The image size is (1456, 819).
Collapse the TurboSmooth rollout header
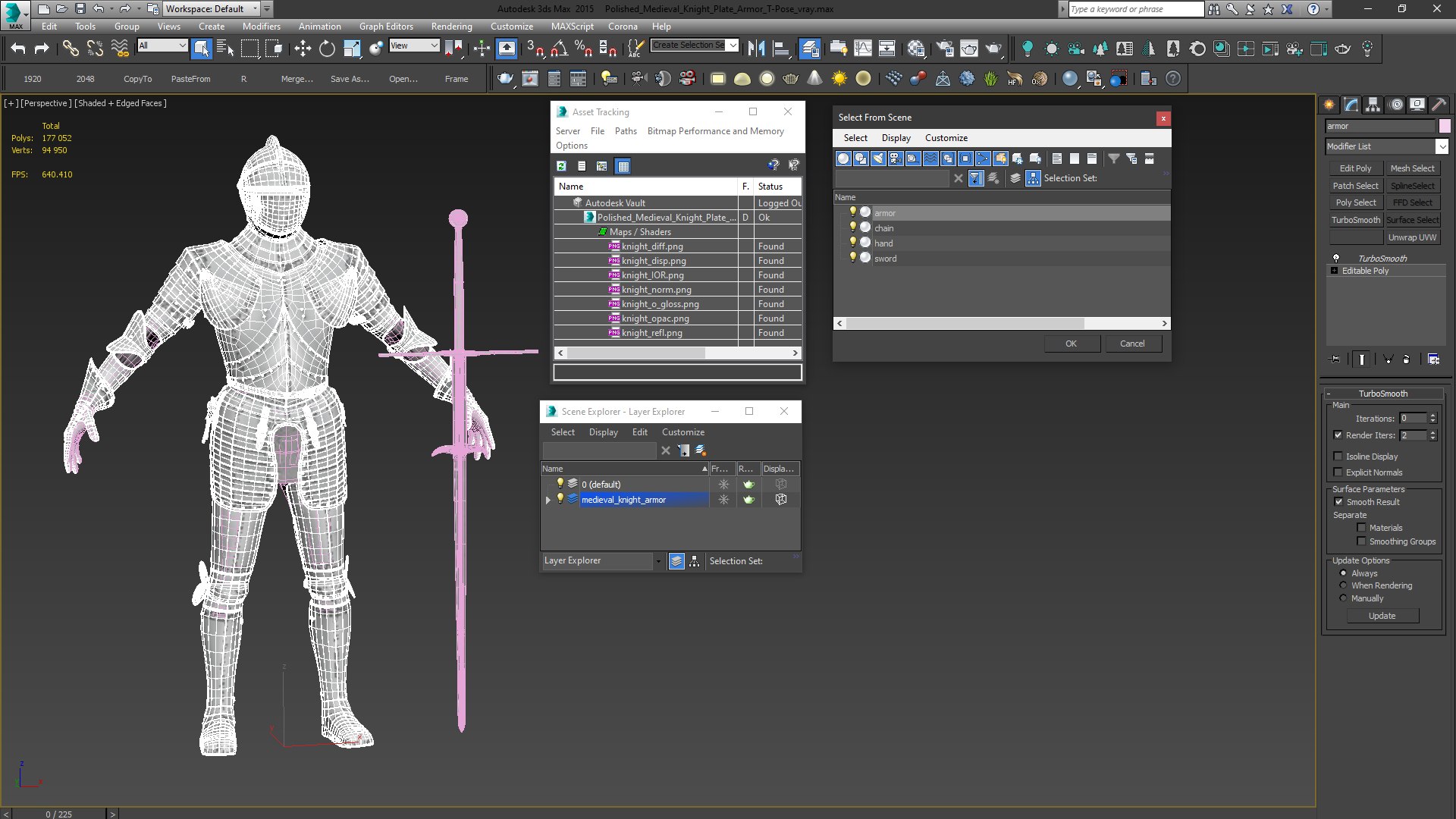(x=1383, y=394)
